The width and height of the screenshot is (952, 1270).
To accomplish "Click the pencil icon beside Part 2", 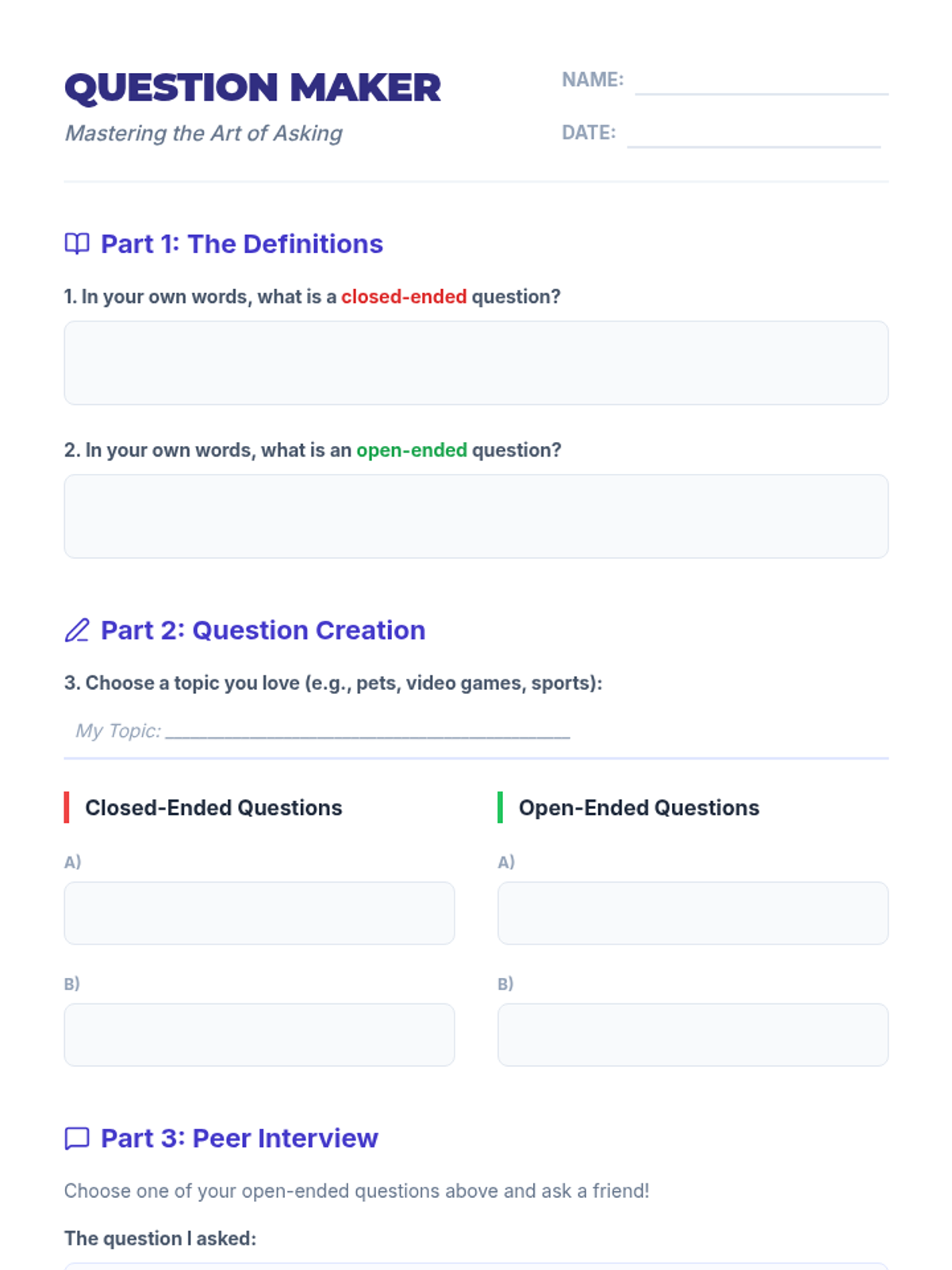I will click(x=77, y=630).
